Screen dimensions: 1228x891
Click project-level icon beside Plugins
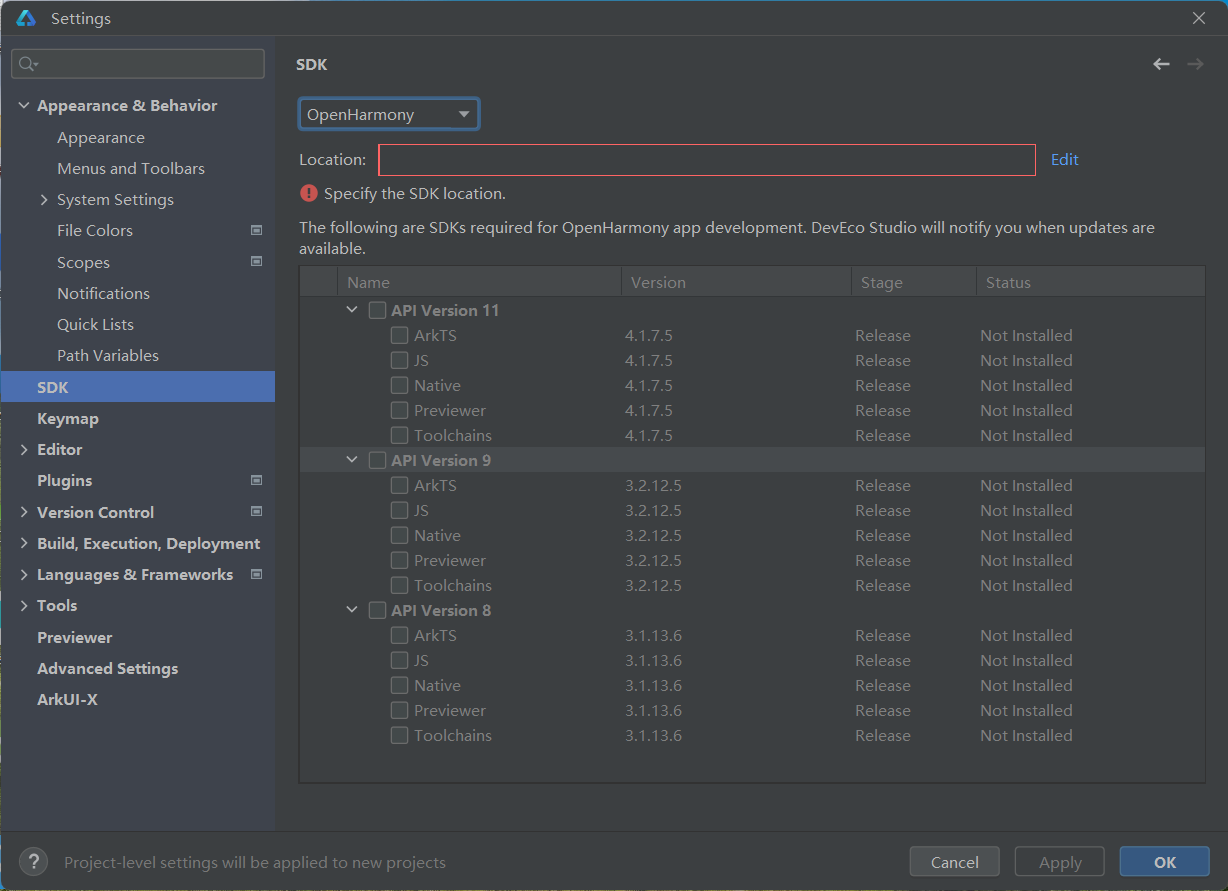[256, 481]
